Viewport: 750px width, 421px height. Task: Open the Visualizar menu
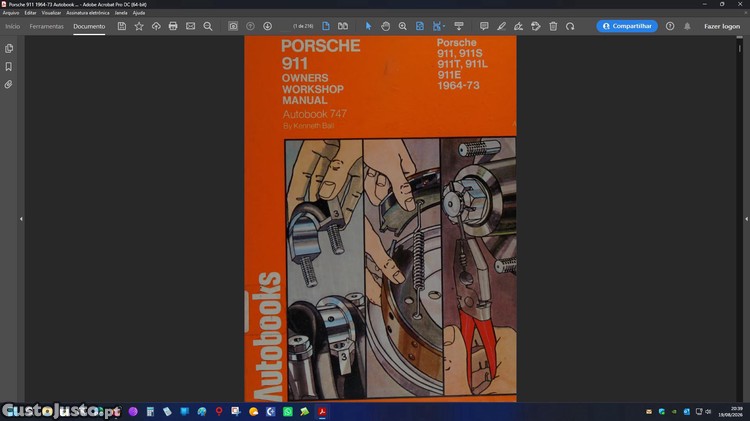[x=51, y=13]
